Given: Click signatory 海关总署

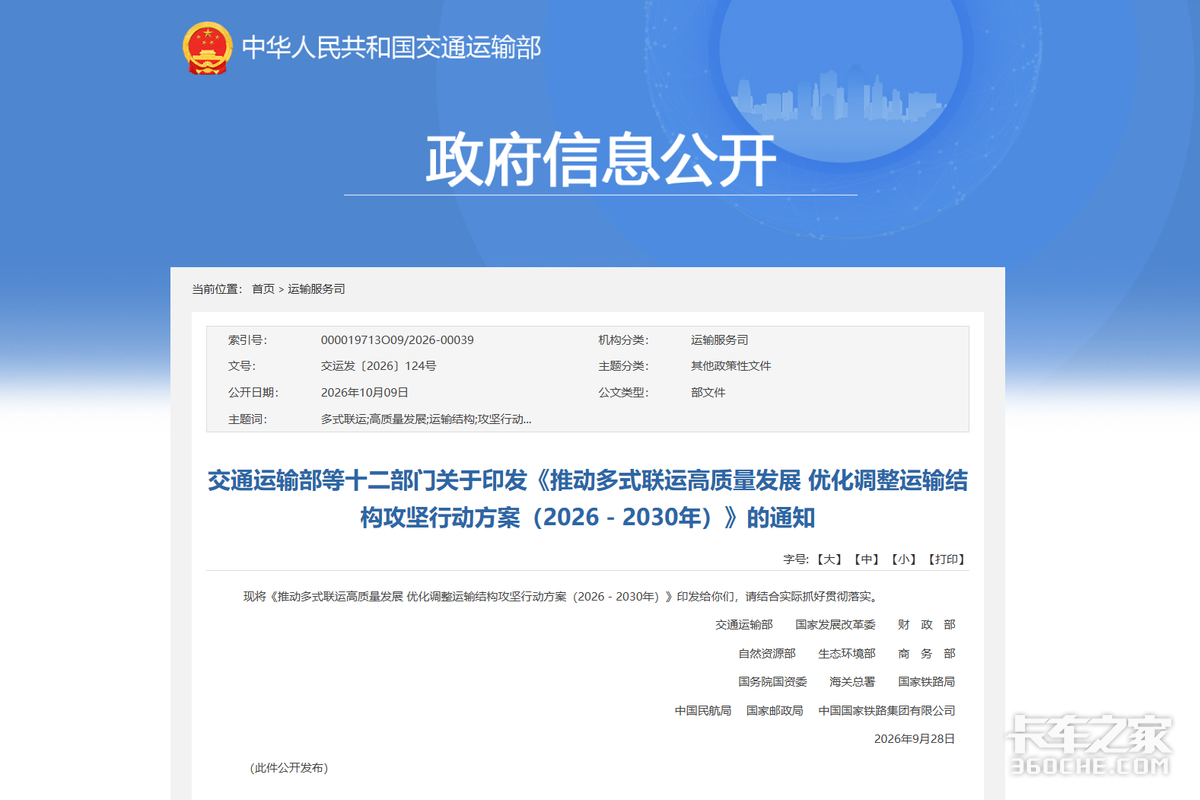Looking at the screenshot, I should (x=852, y=682).
